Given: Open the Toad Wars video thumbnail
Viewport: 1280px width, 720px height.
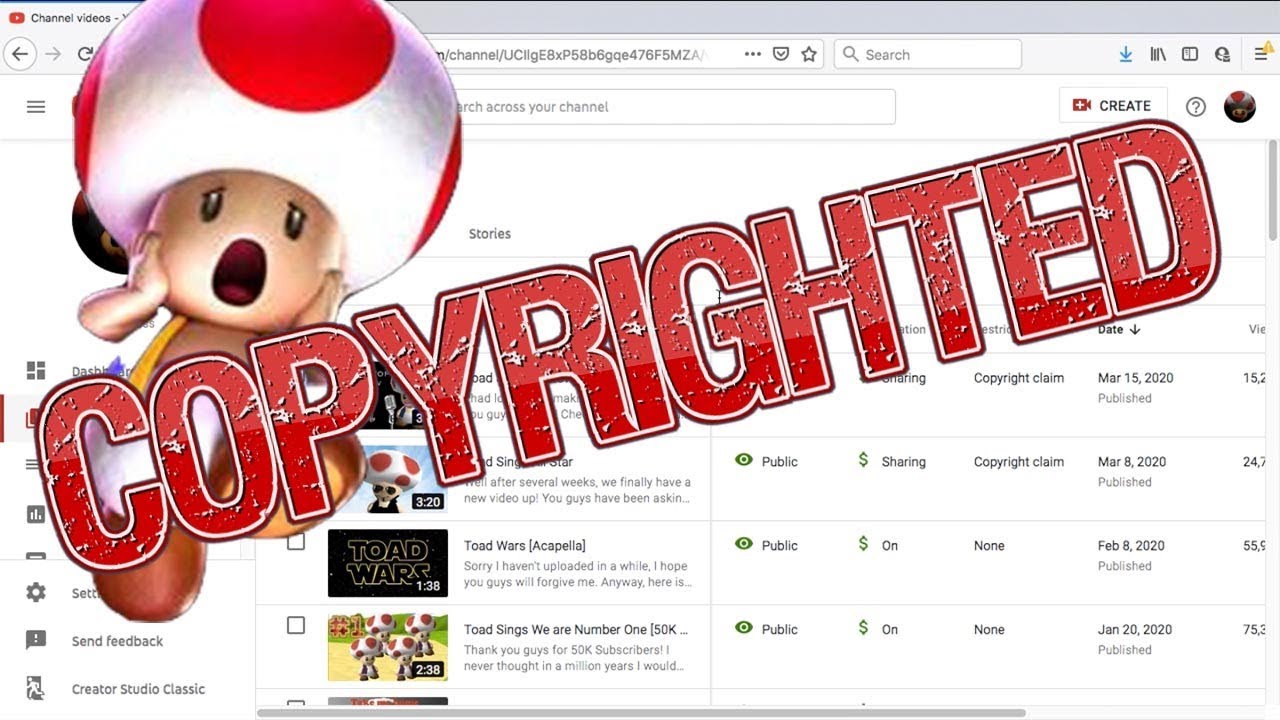Looking at the screenshot, I should coord(388,563).
